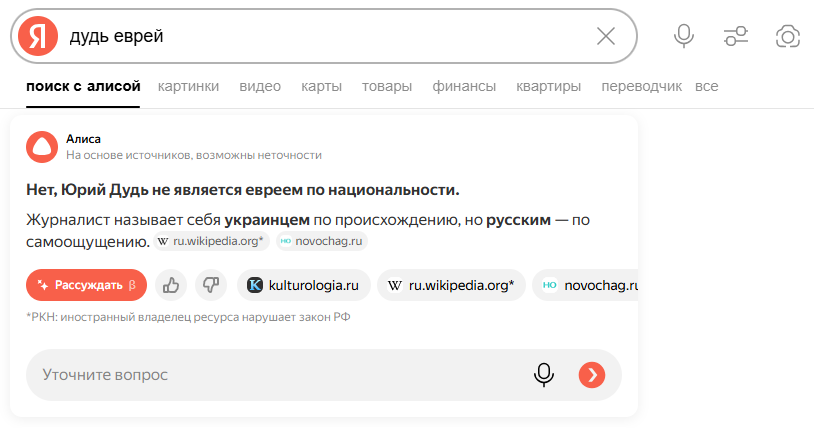Screen dimensions: 814x428
Task: Select the переводчик tab
Action: click(642, 86)
